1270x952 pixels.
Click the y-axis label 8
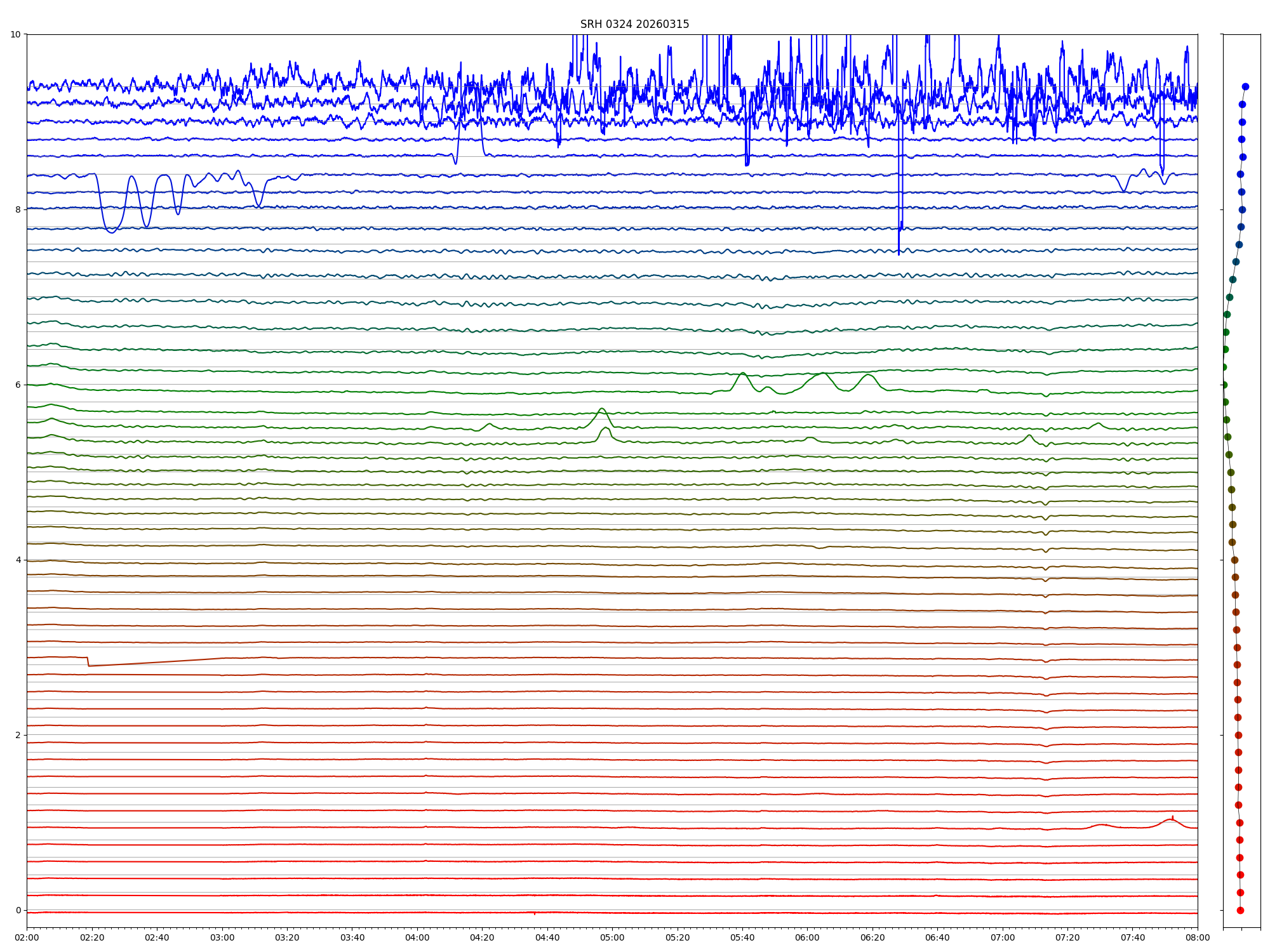18,209
